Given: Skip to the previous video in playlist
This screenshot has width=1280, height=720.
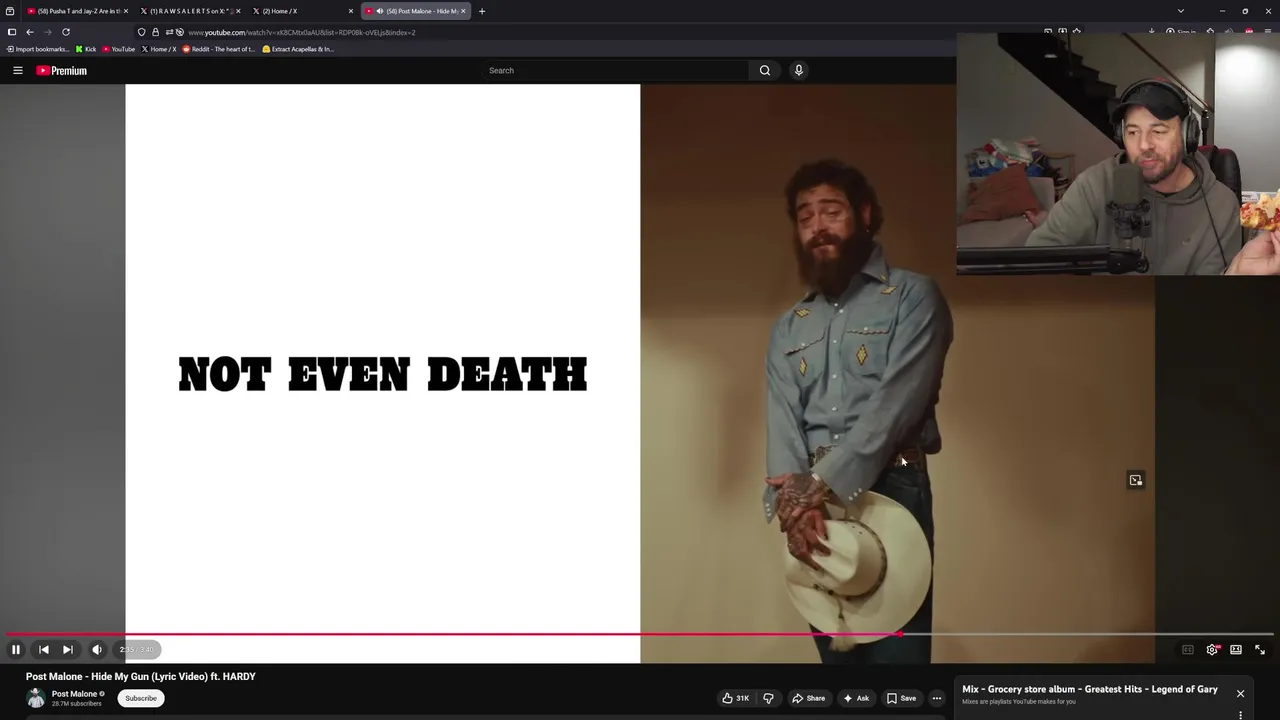Looking at the screenshot, I should click(x=44, y=650).
